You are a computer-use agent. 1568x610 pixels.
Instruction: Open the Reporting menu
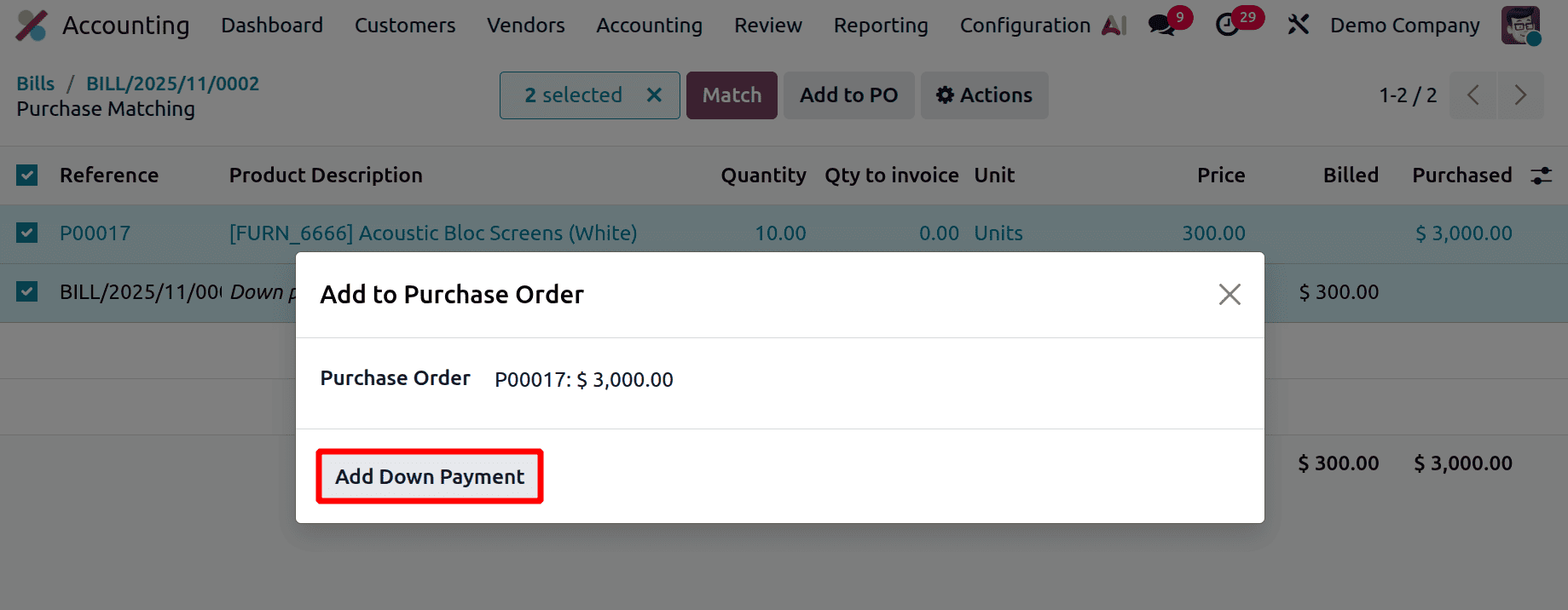click(880, 26)
